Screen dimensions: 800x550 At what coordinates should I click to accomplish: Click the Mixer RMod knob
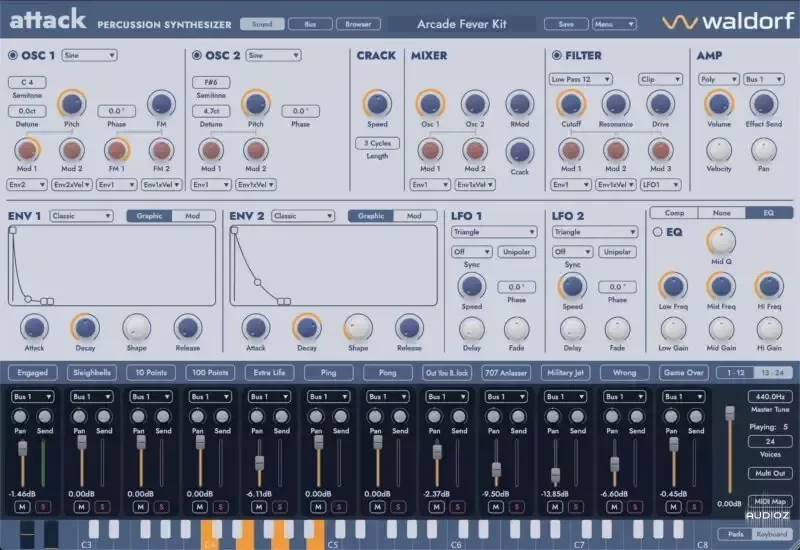tap(519, 104)
